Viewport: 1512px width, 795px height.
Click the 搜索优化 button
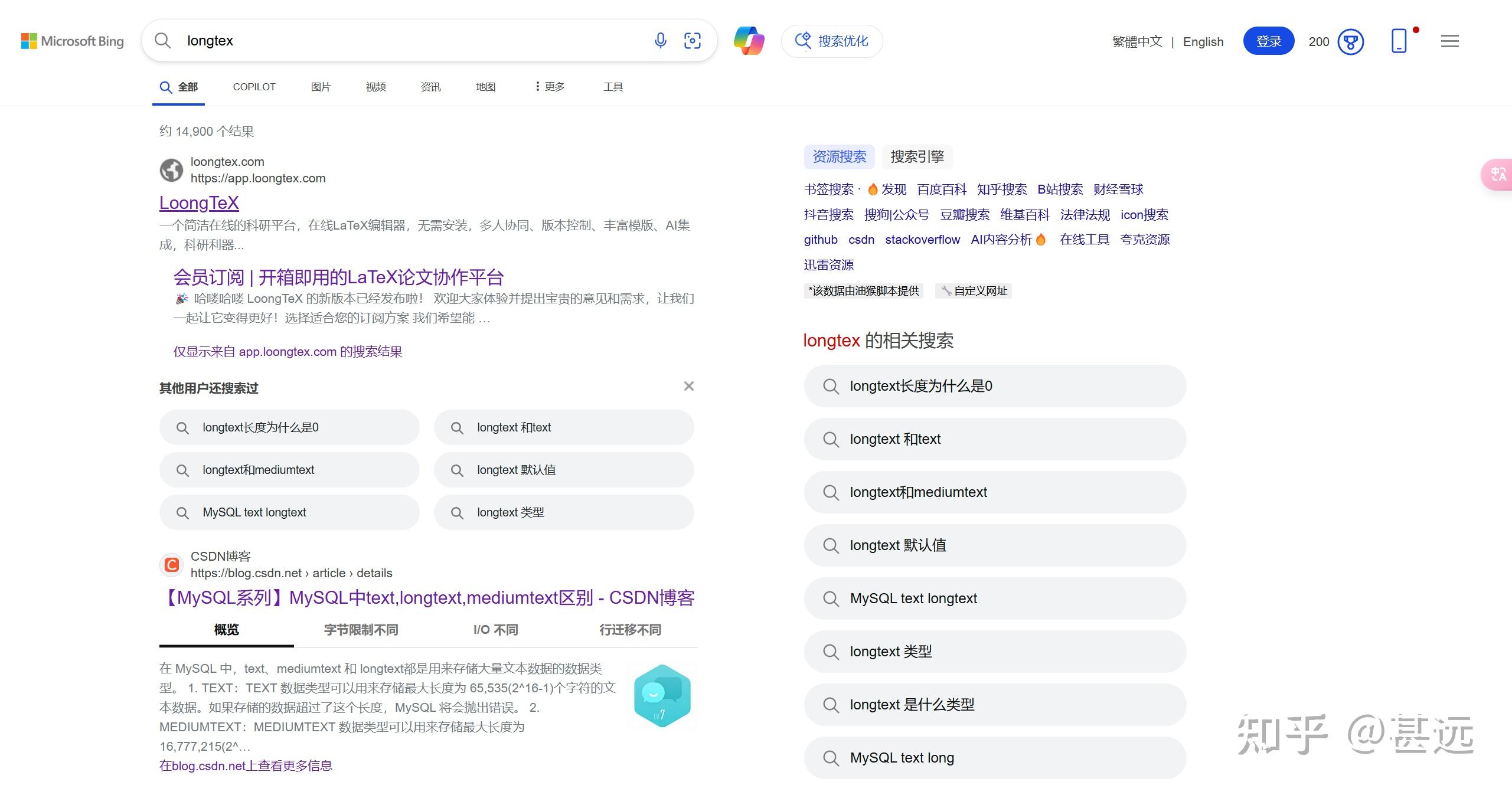(832, 41)
